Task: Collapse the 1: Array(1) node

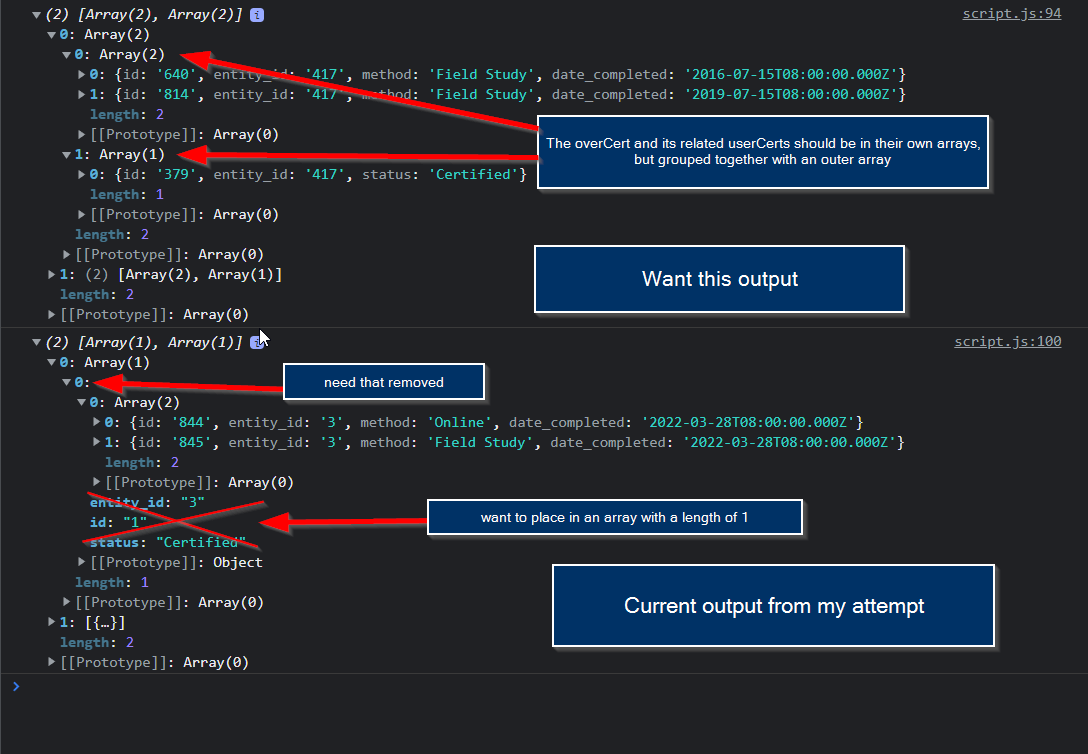Action: point(67,155)
